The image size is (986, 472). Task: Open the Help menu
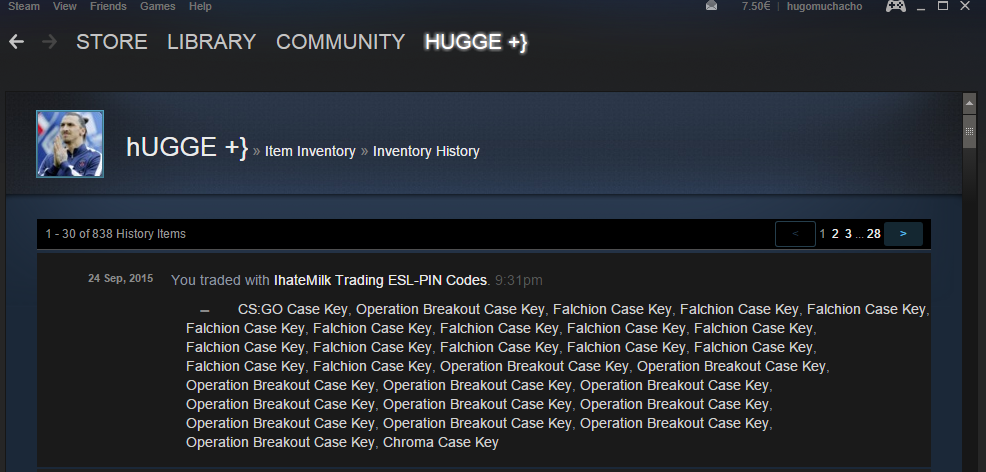tap(200, 6)
